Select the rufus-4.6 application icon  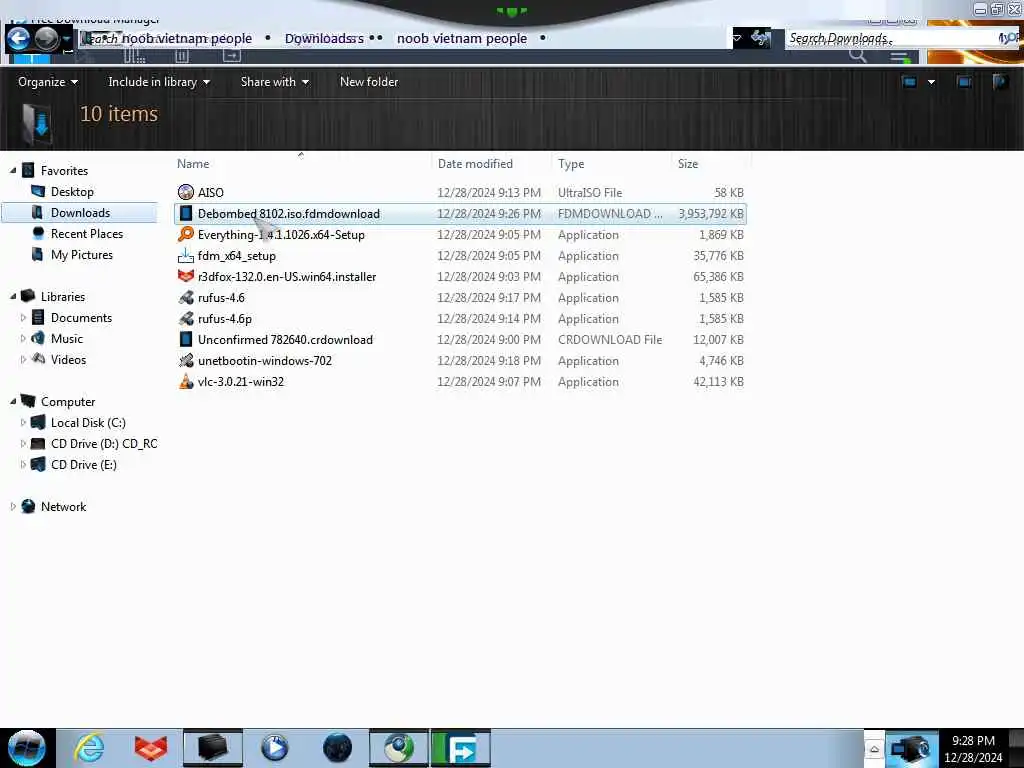pos(186,298)
